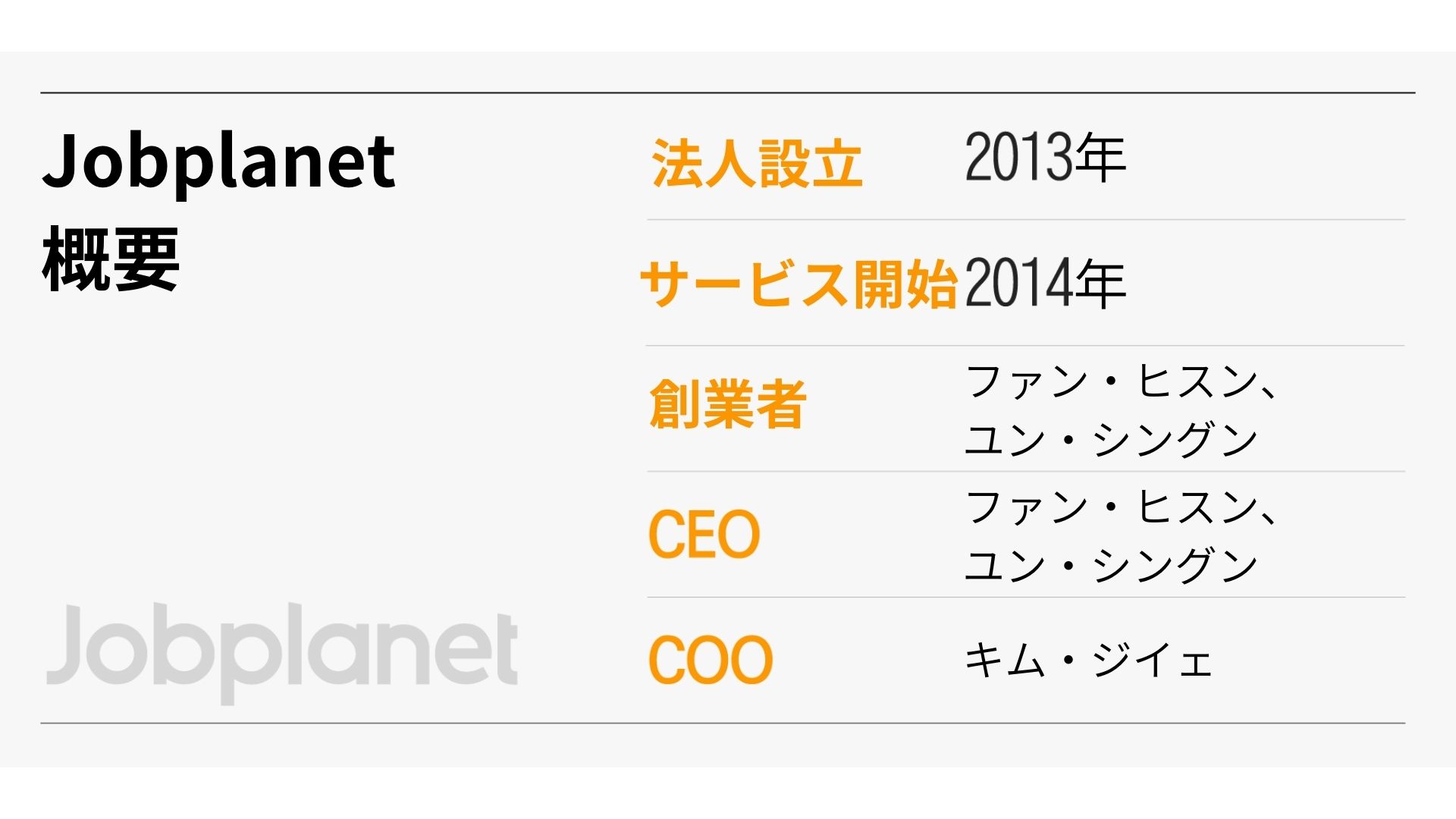This screenshot has width=1456, height=819.
Task: Click the founder names next to 創業者
Action: pyautogui.click(x=1121, y=409)
